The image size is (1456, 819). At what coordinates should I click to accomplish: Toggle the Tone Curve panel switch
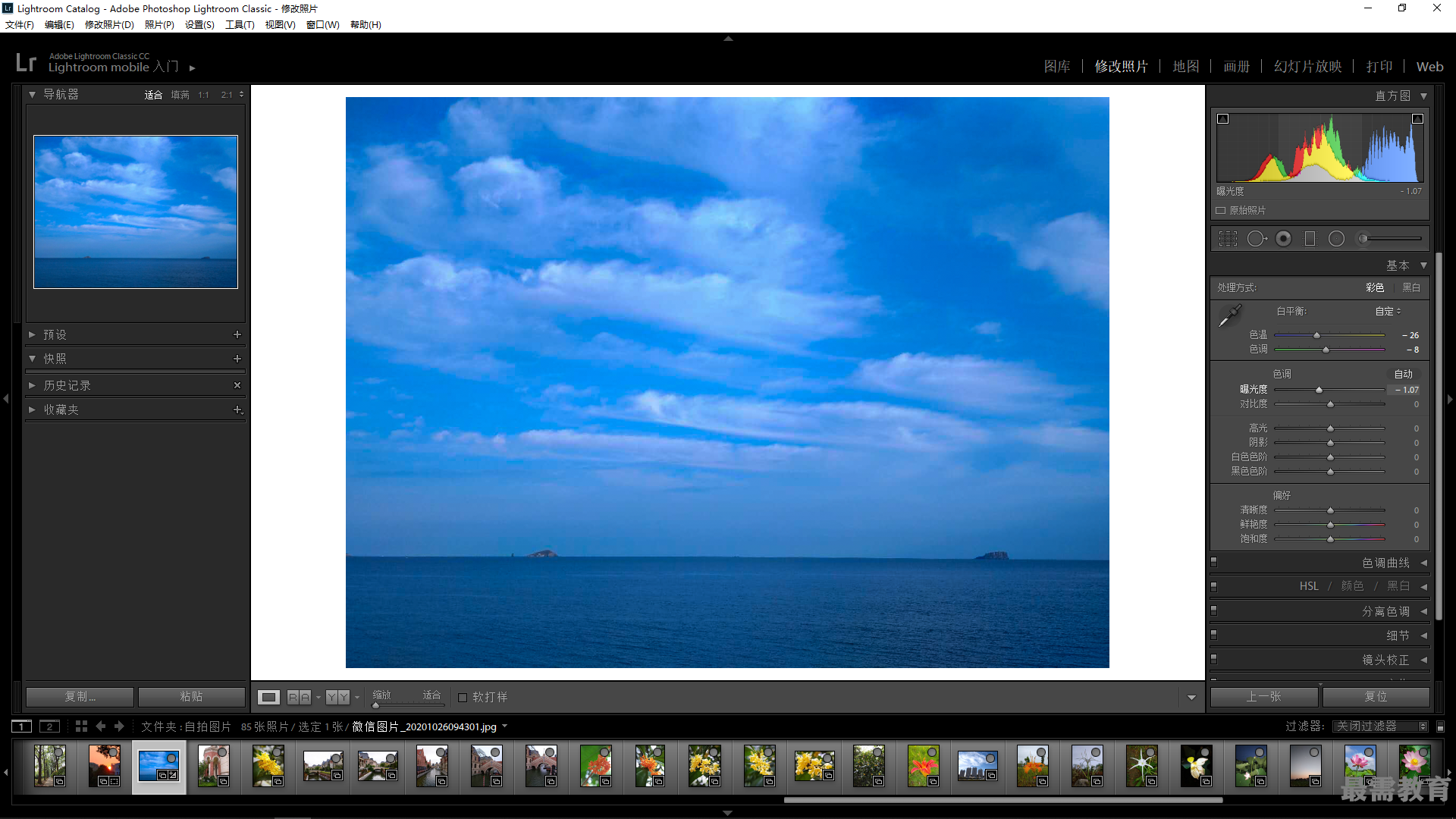(x=1214, y=563)
